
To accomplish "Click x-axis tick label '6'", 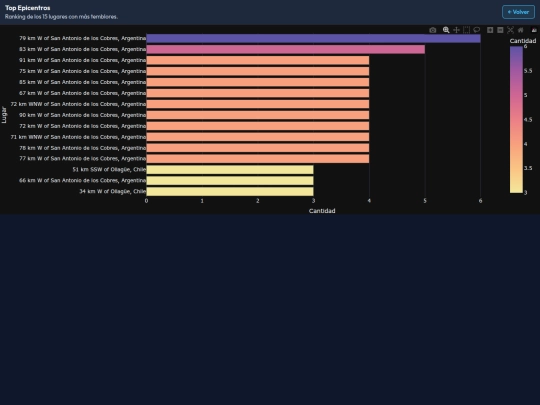I will [x=480, y=201].
